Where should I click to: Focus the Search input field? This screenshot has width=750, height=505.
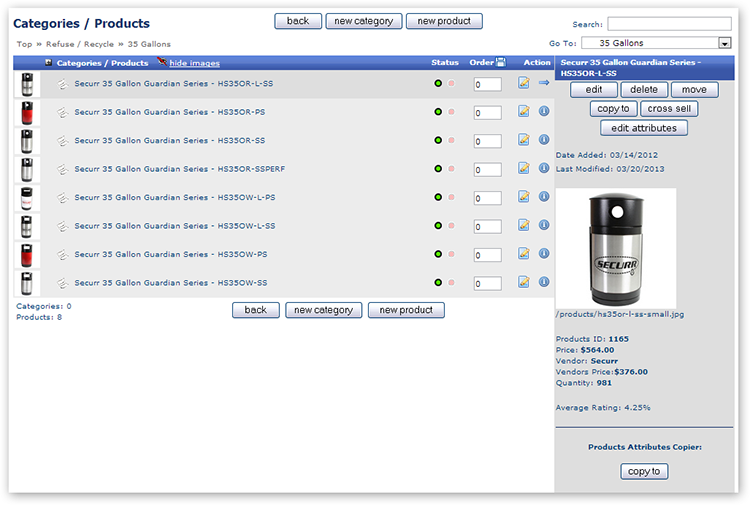669,24
